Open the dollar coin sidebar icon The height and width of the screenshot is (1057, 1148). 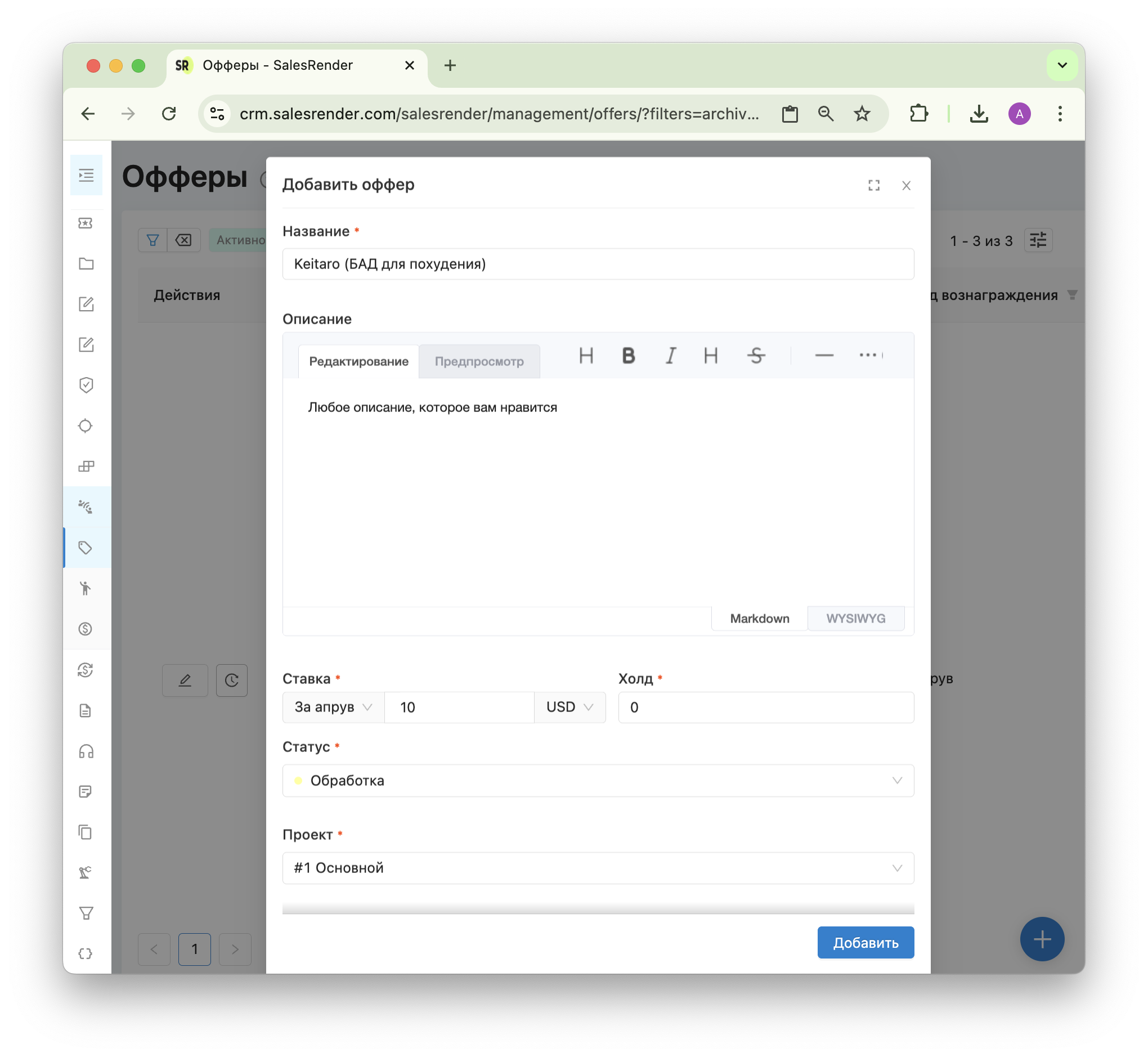[86, 629]
